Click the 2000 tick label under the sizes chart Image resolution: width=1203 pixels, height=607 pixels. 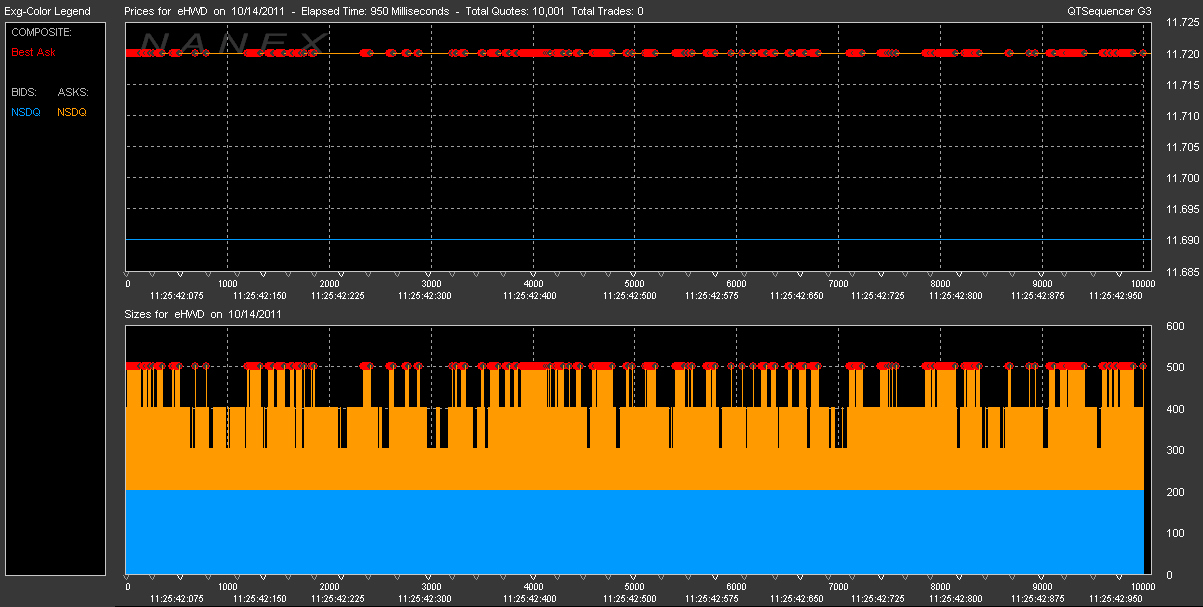[x=330, y=587]
